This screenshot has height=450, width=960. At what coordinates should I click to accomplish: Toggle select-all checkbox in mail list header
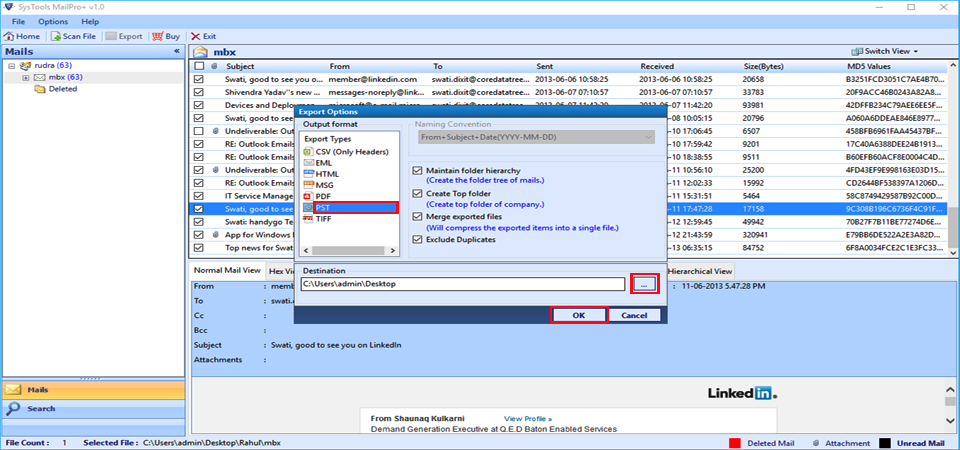(199, 66)
